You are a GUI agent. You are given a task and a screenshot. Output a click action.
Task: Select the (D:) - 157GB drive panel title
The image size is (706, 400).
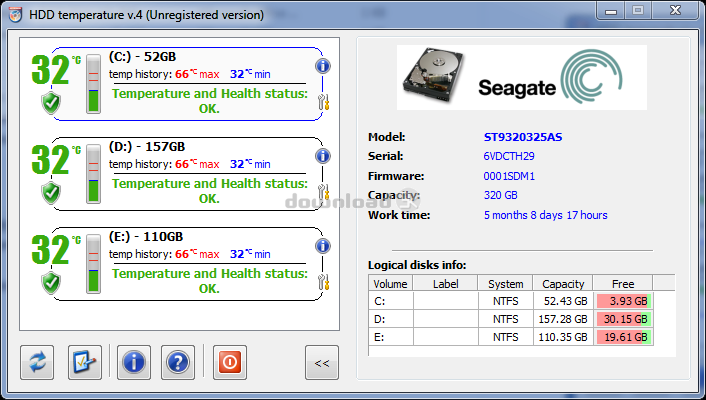147,147
